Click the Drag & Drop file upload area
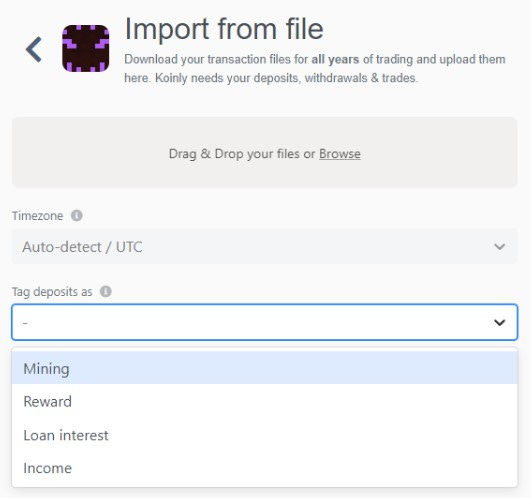This screenshot has height=498, width=531. (x=264, y=152)
